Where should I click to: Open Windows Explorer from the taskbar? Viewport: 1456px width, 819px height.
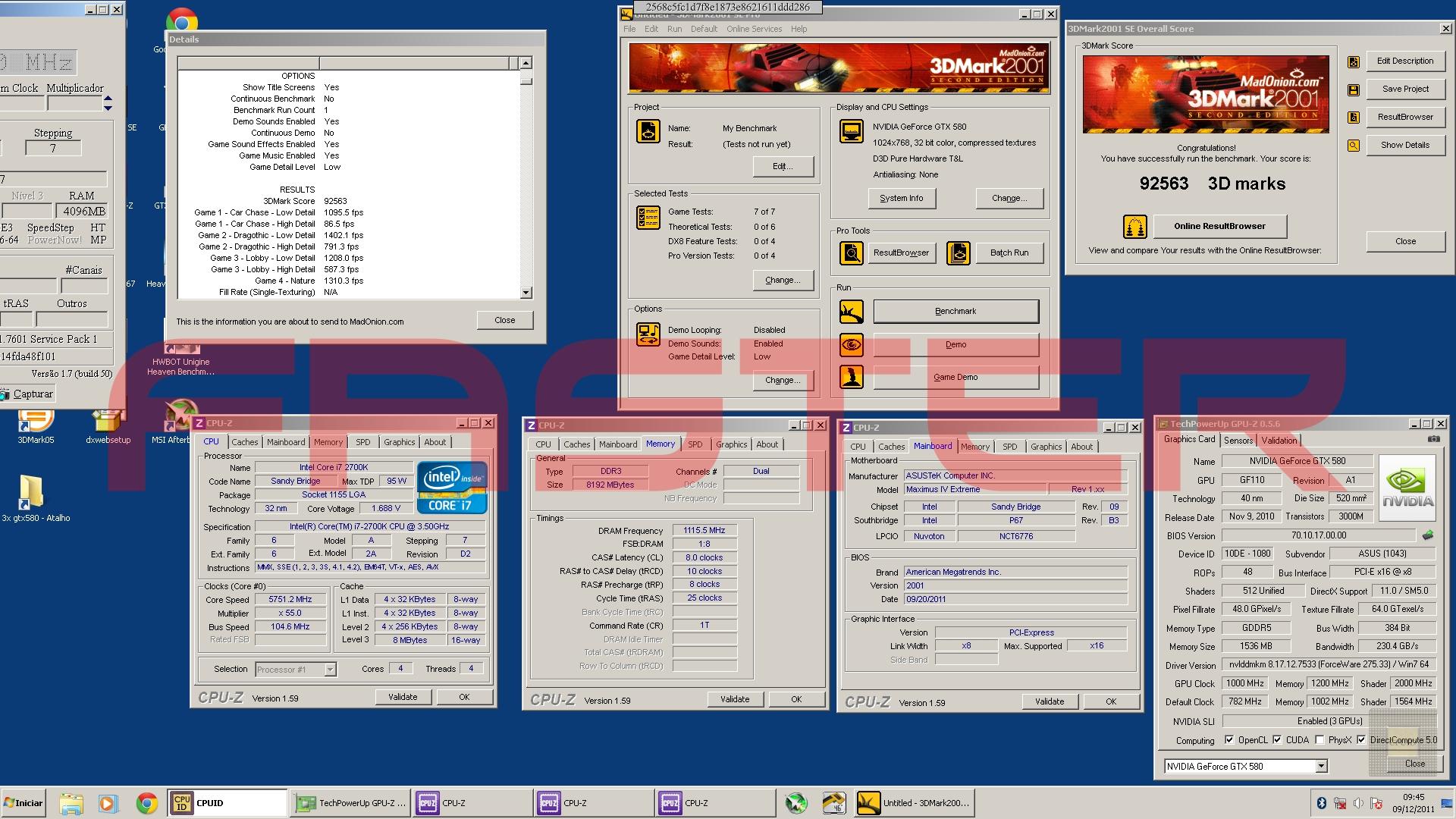[x=71, y=803]
